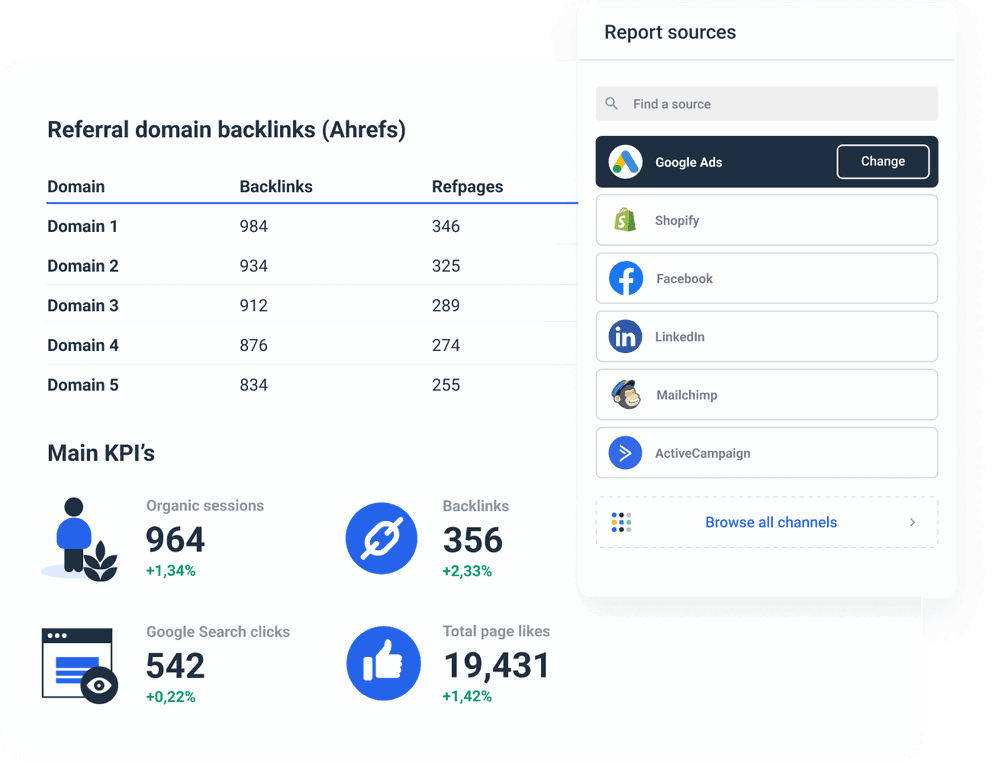The image size is (992, 763).
Task: Click the Total page likes label
Action: coord(497,631)
